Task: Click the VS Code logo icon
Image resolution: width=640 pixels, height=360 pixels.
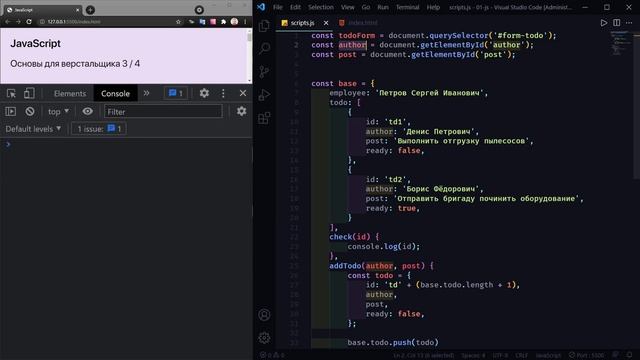Action: click(x=261, y=7)
